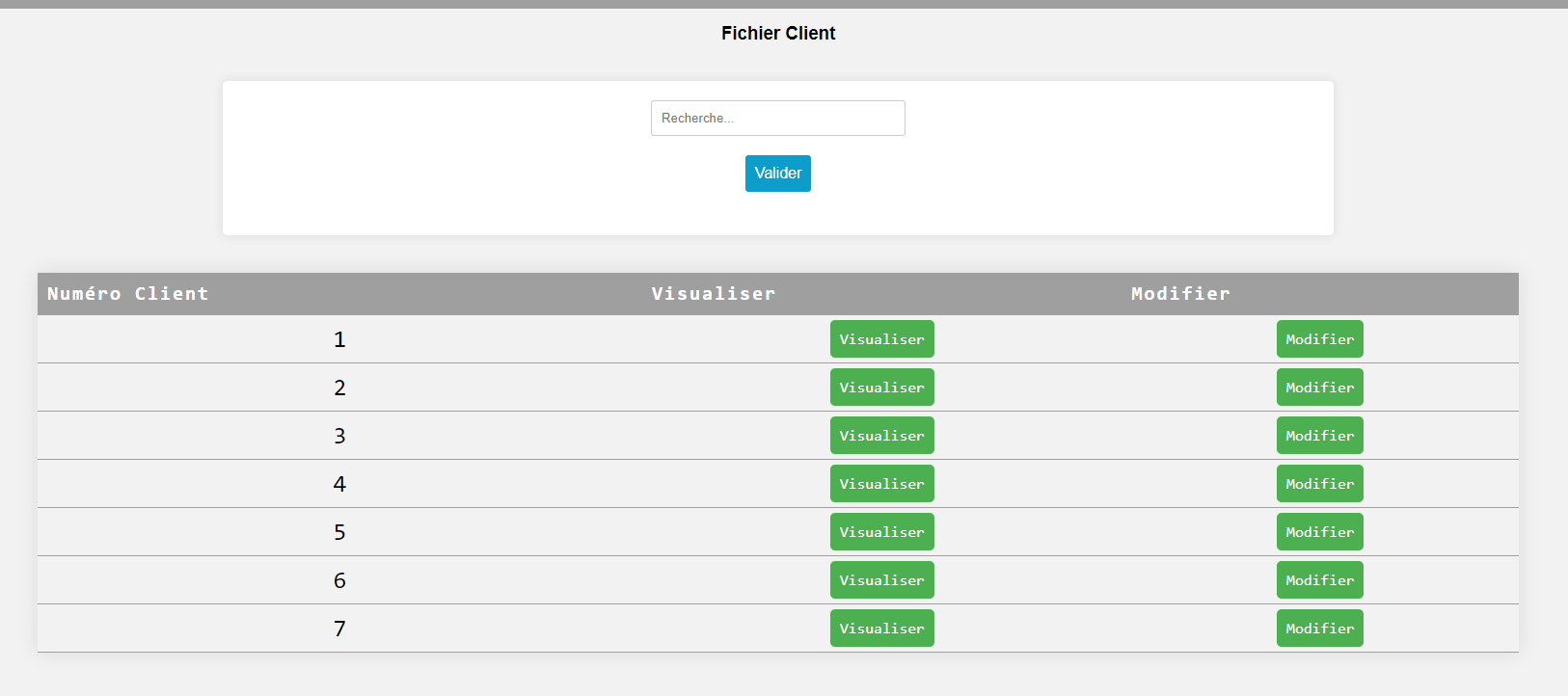The width and height of the screenshot is (1568, 696).
Task: Click the Modifier column header
Action: [x=1180, y=294]
